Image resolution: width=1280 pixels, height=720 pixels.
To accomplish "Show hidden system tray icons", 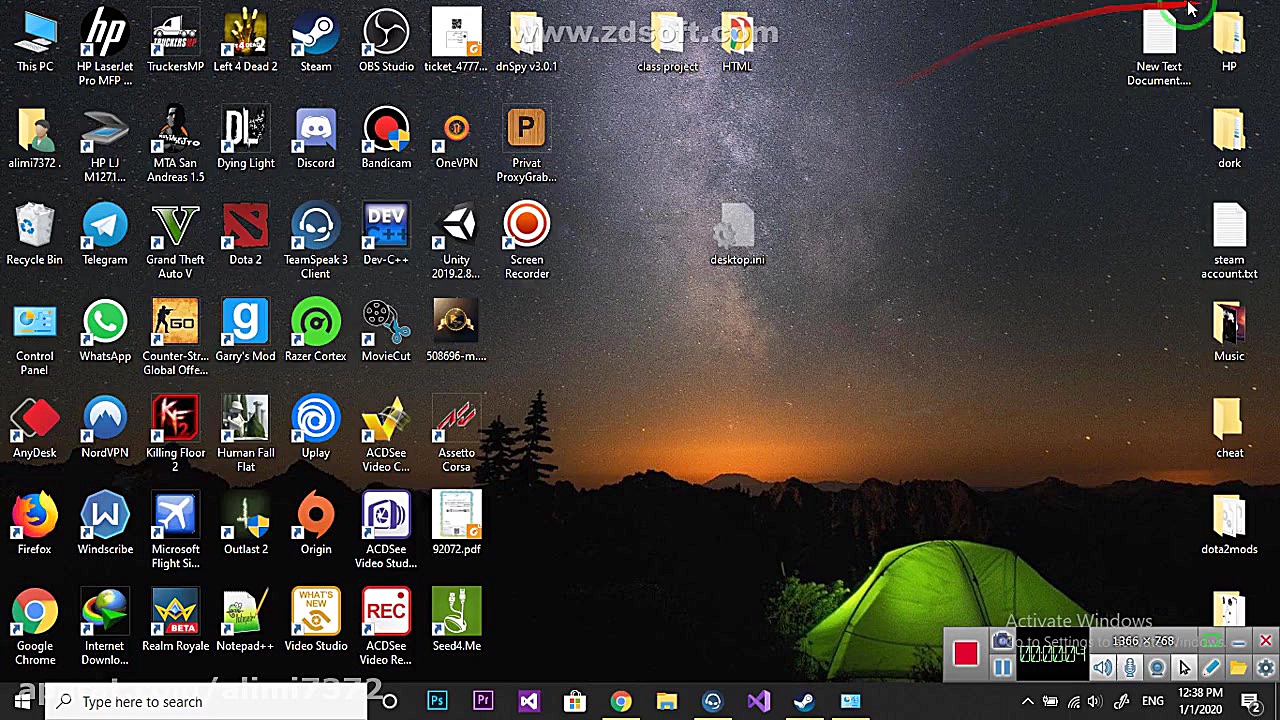I will [1027, 702].
